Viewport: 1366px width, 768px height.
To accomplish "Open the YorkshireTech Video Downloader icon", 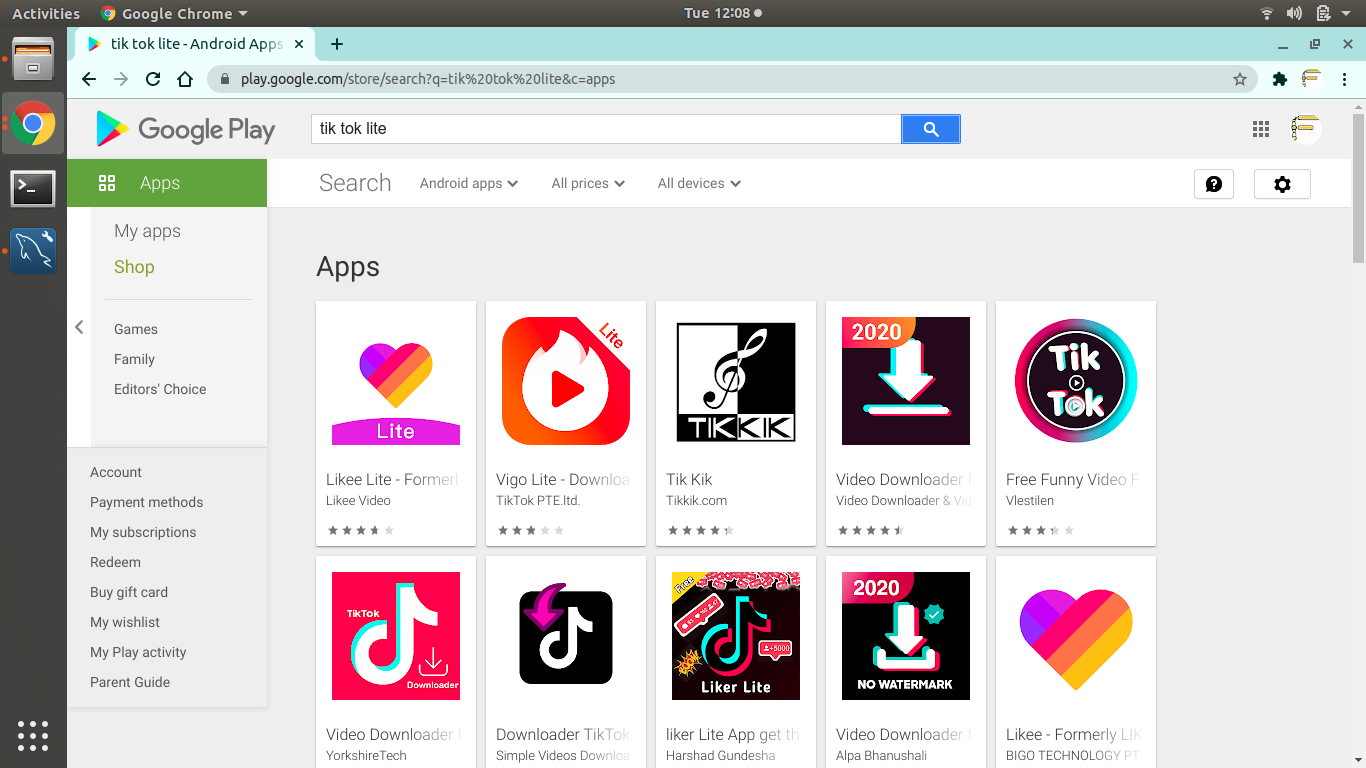I will click(396, 636).
